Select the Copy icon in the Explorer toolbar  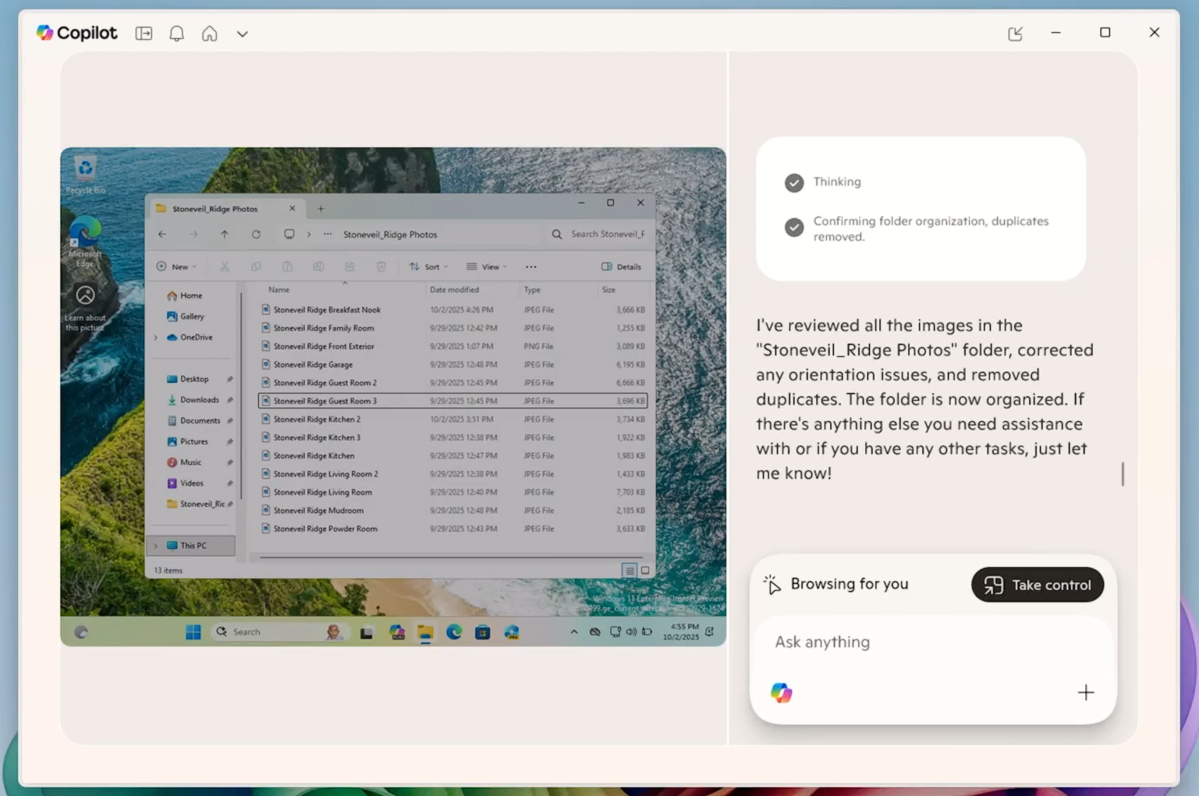(x=256, y=266)
